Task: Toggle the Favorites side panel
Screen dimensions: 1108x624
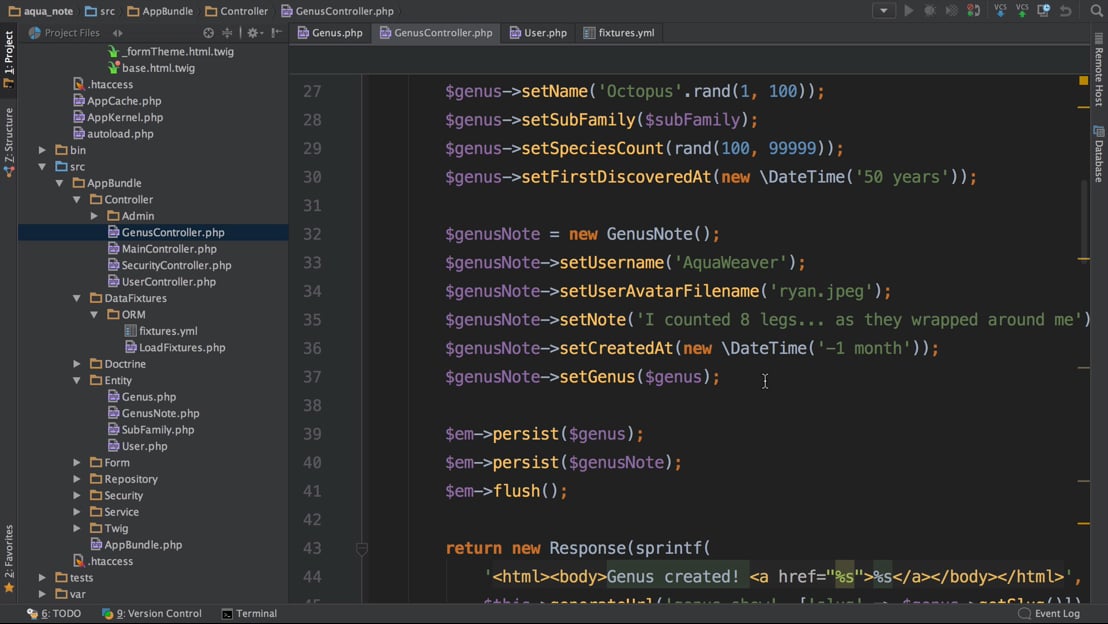Action: (x=9, y=558)
